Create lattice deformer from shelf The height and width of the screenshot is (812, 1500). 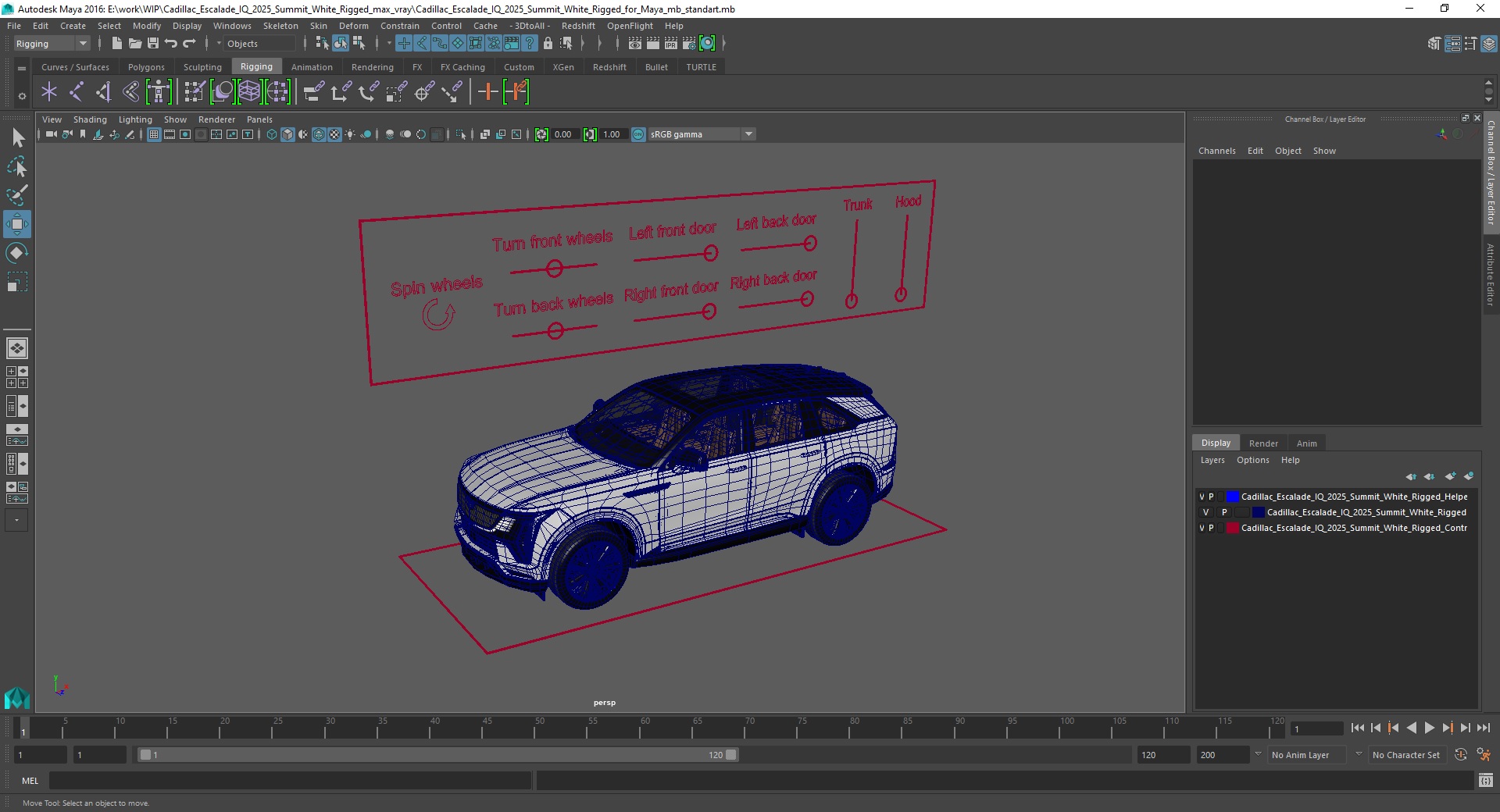(x=249, y=92)
